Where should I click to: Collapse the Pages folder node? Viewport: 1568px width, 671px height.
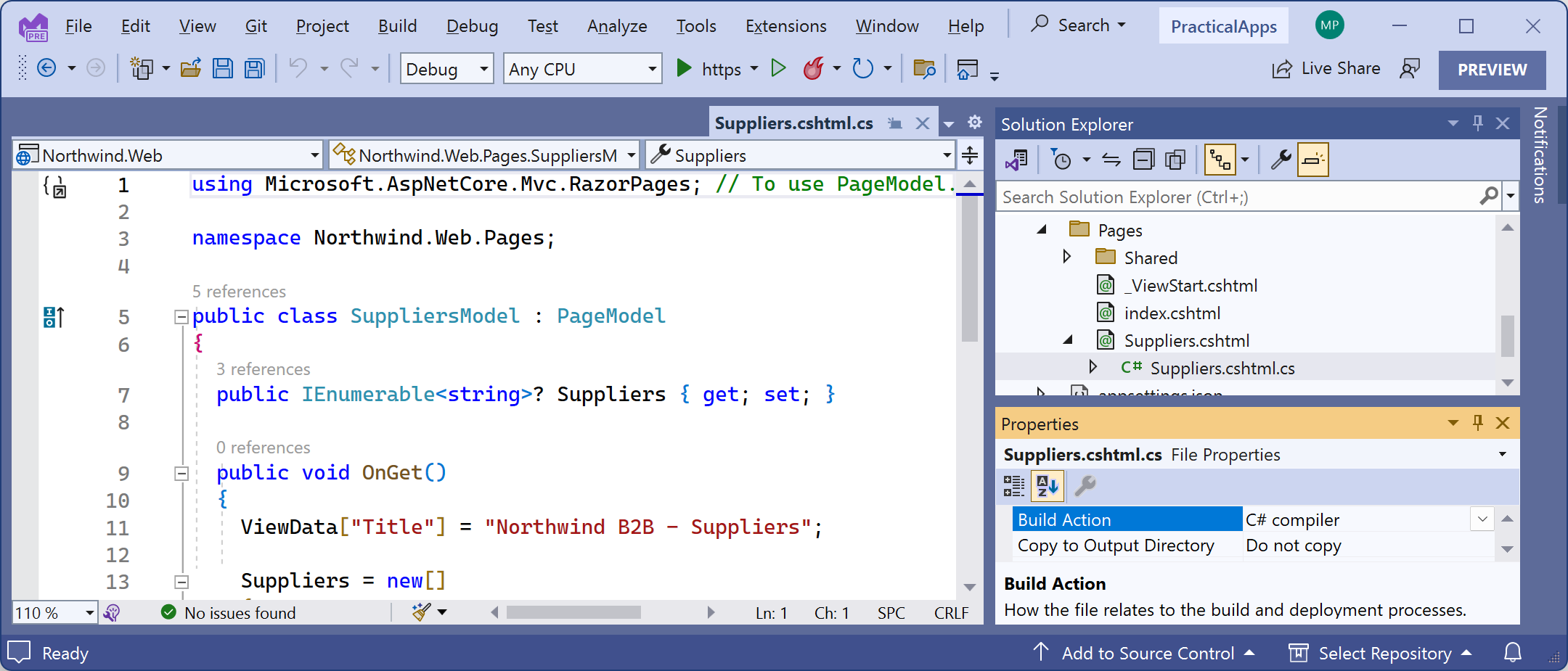[x=1042, y=229]
